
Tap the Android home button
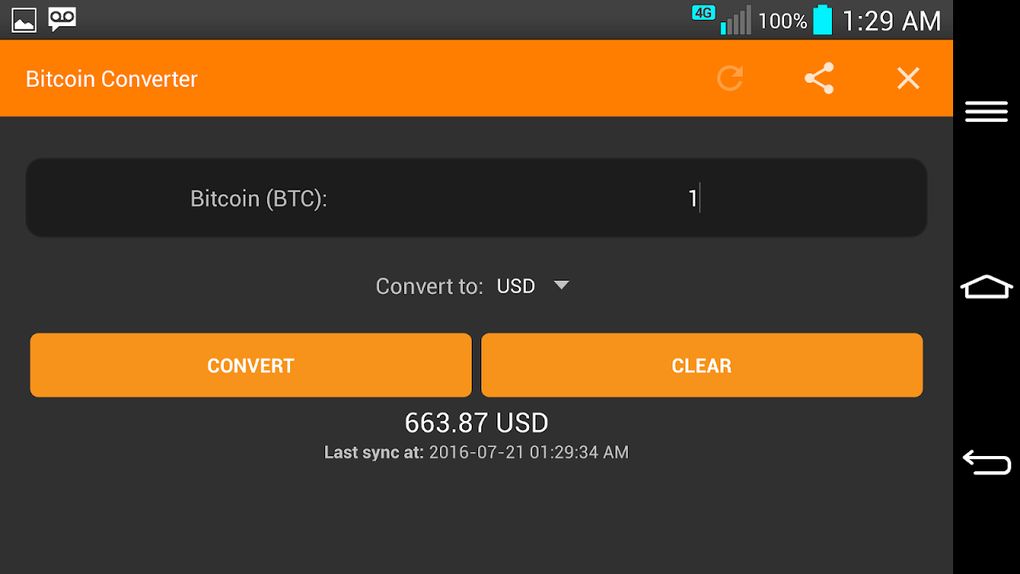(x=986, y=287)
